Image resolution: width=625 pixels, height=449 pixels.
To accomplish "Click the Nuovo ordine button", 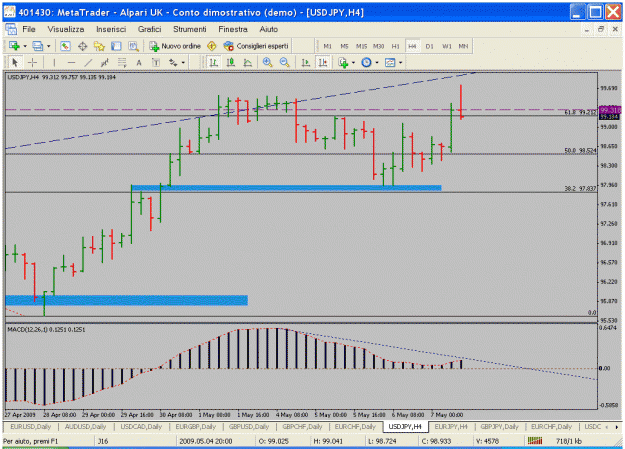I will tap(175, 46).
